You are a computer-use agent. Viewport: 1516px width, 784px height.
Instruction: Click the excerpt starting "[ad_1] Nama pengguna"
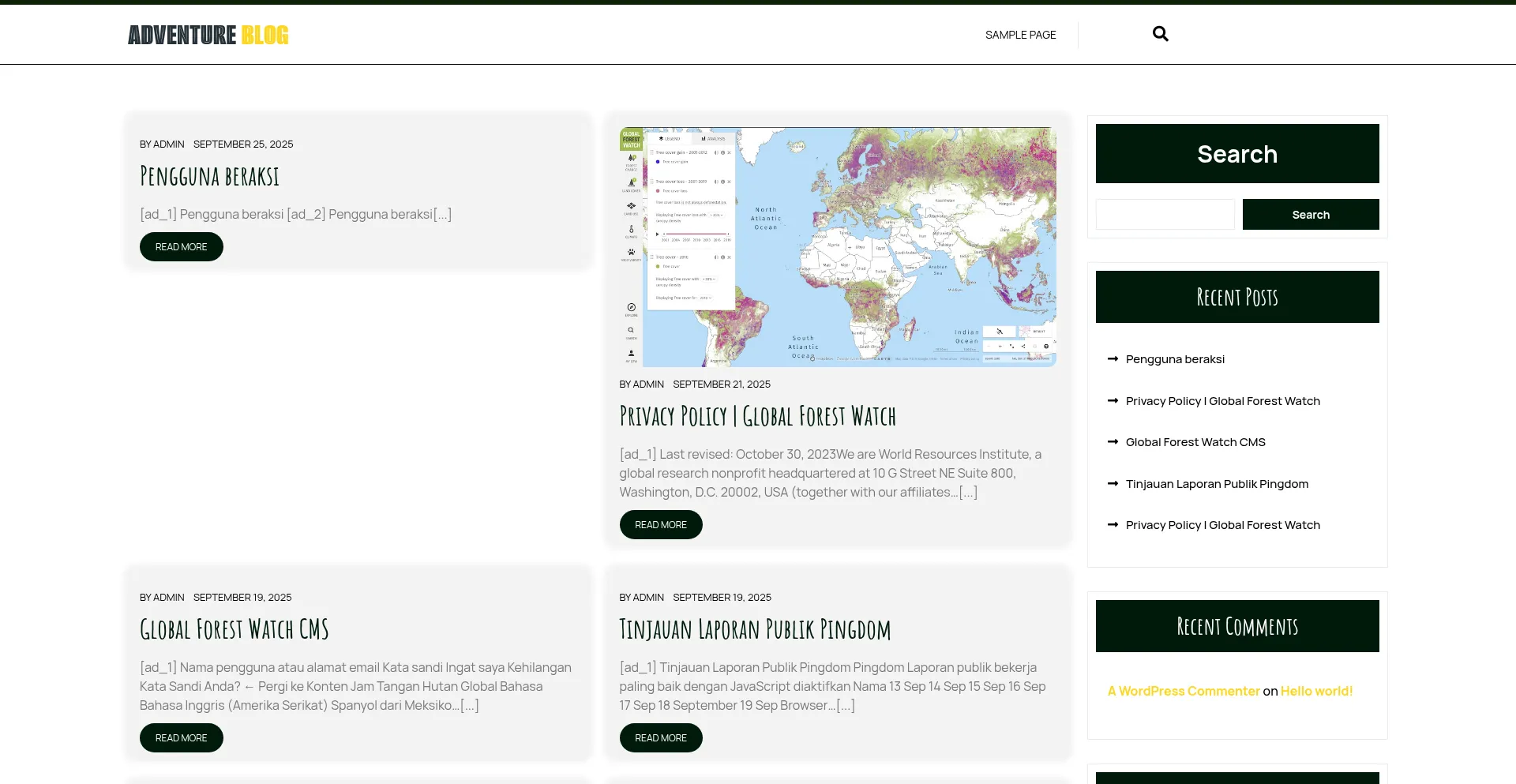356,686
